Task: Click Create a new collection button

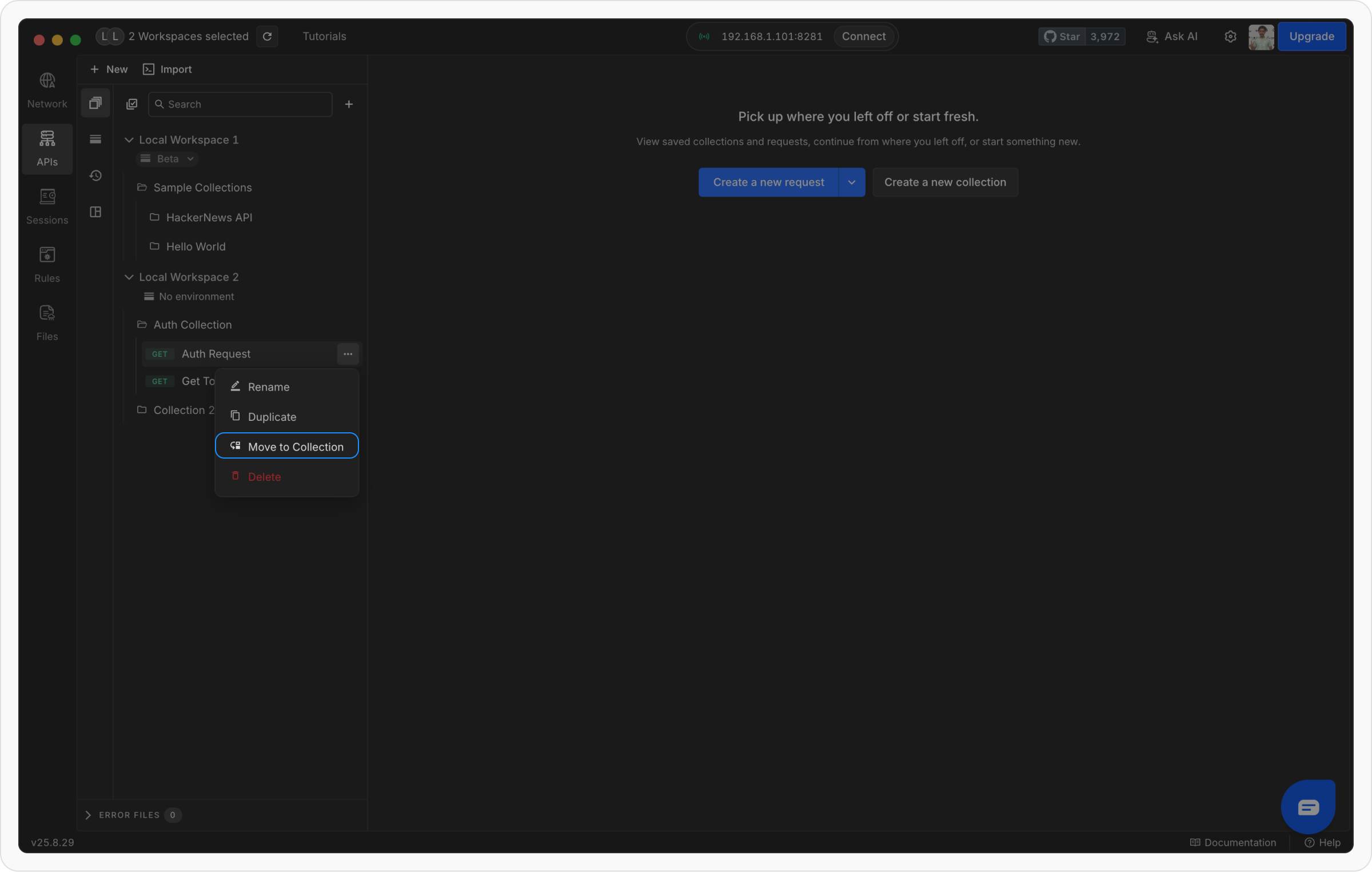Action: [x=944, y=182]
